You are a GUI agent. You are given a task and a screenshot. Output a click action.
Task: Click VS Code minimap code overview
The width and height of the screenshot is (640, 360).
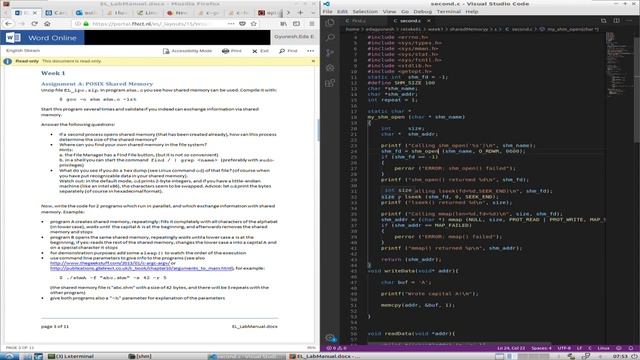619,63
